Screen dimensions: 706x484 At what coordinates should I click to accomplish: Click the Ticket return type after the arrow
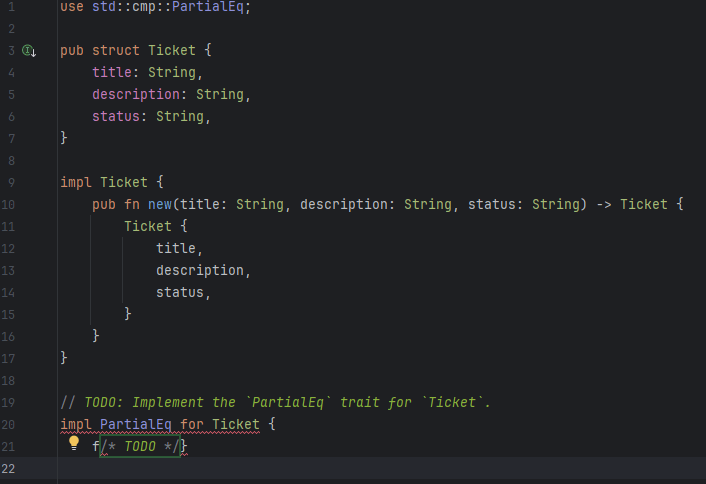pyautogui.click(x=643, y=204)
